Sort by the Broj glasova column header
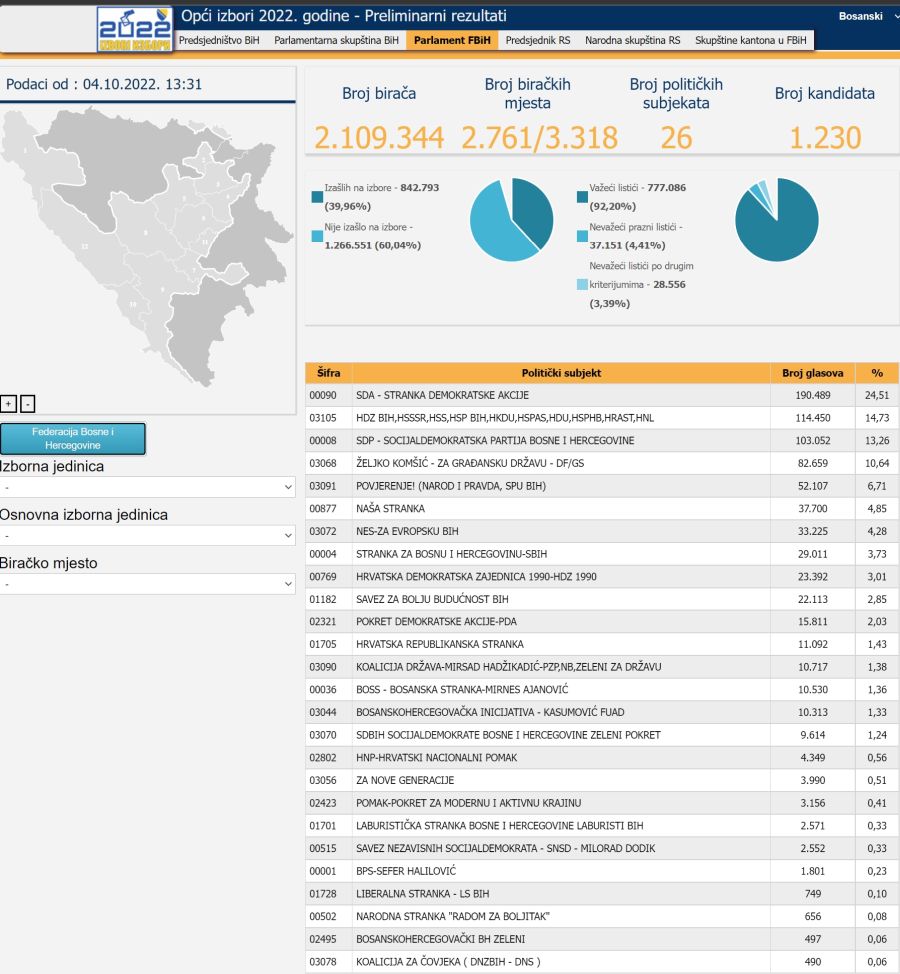The image size is (900, 974). (x=812, y=373)
